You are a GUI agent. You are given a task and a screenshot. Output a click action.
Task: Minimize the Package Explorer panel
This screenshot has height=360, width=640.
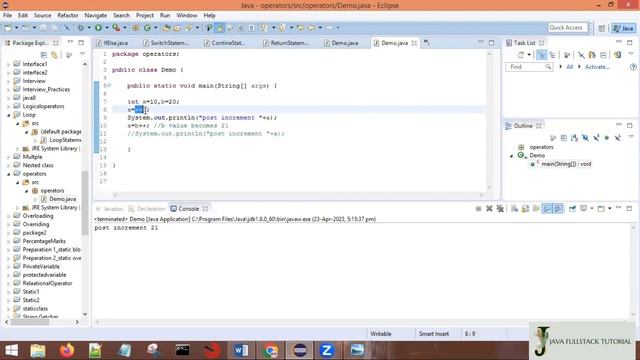[70, 42]
